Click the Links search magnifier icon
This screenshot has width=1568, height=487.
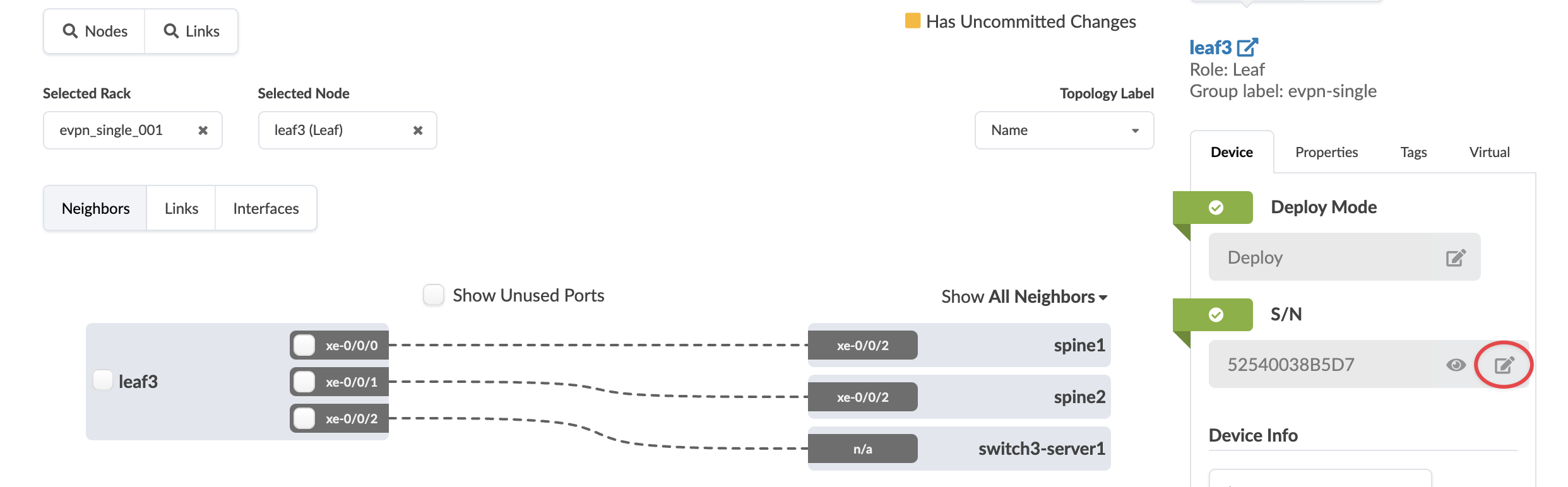171,31
